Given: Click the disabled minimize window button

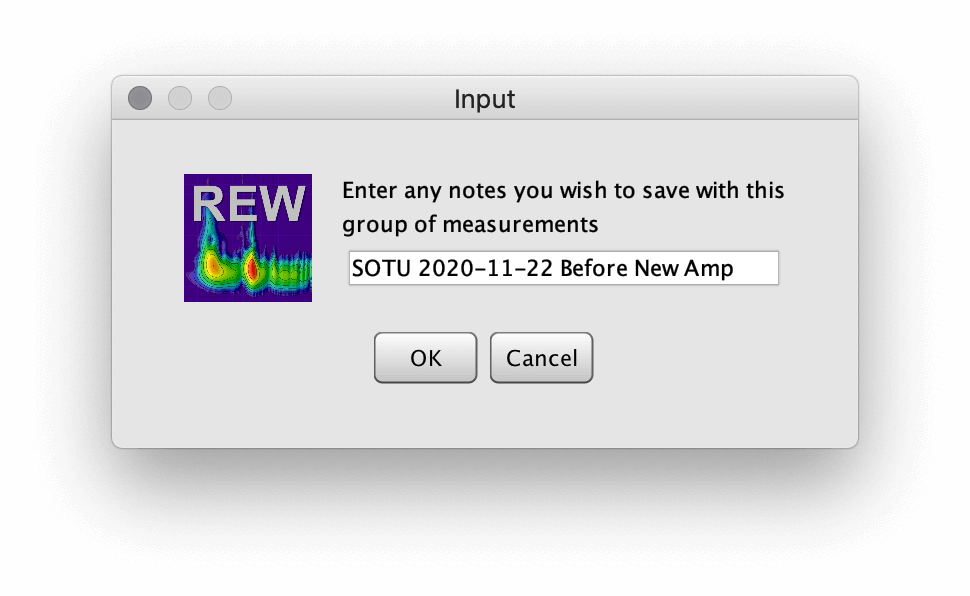Looking at the screenshot, I should (180, 98).
